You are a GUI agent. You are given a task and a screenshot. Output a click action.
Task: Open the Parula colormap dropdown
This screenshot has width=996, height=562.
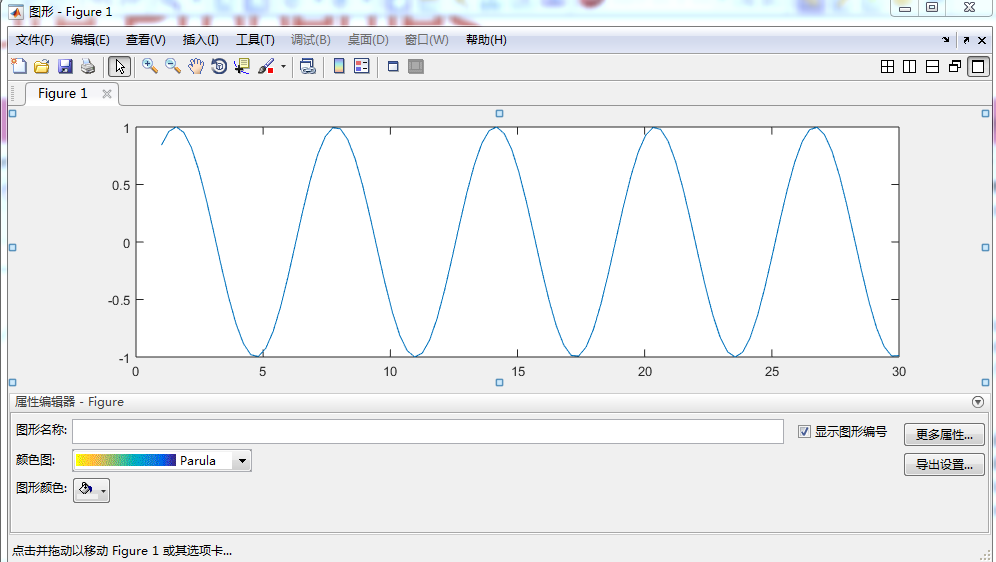pos(241,461)
